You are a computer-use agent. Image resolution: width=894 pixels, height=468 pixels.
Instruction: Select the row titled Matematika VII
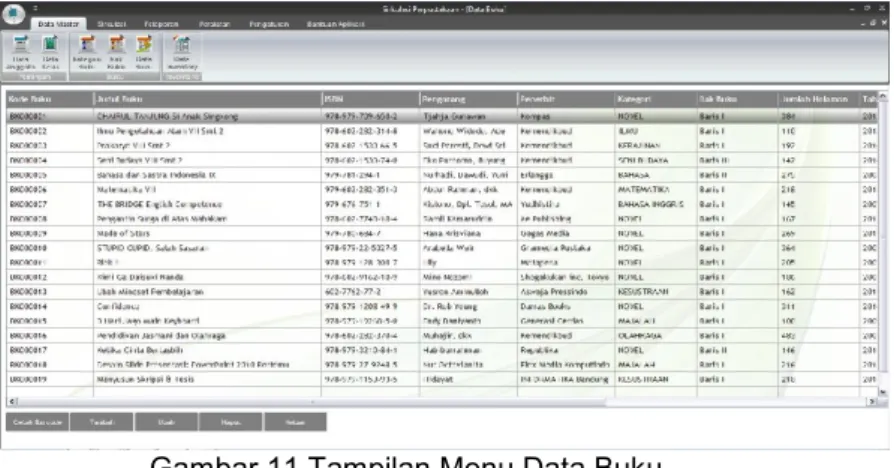coord(442,189)
